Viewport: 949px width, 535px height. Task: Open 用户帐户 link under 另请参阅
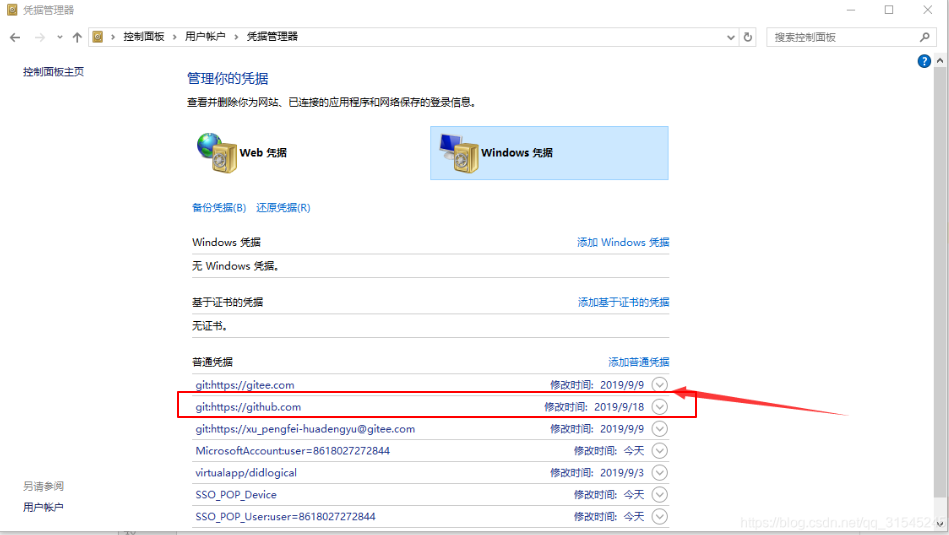43,507
